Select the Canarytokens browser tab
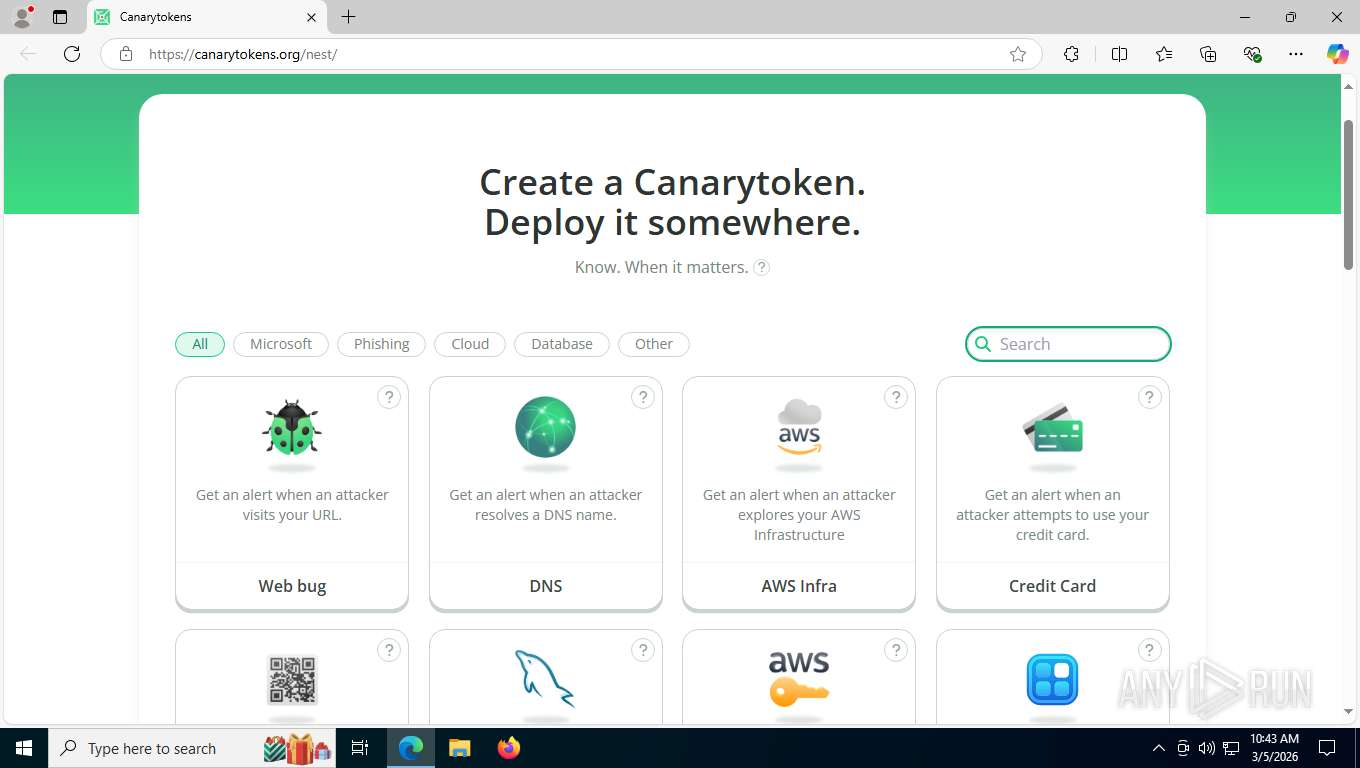1360x768 pixels. tap(205, 17)
